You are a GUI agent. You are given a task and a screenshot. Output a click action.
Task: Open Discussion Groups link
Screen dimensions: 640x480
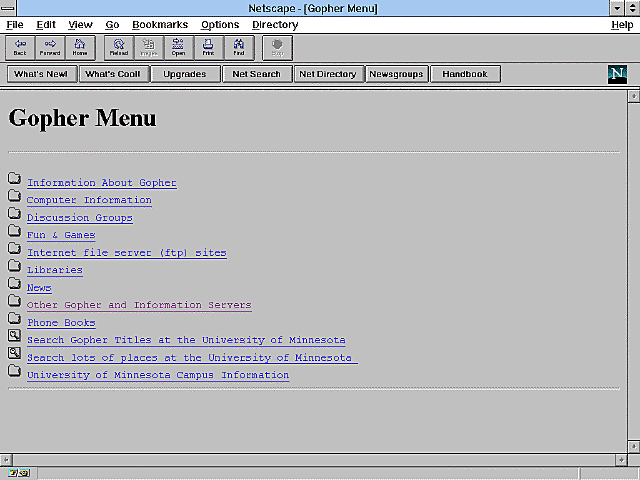(x=80, y=218)
